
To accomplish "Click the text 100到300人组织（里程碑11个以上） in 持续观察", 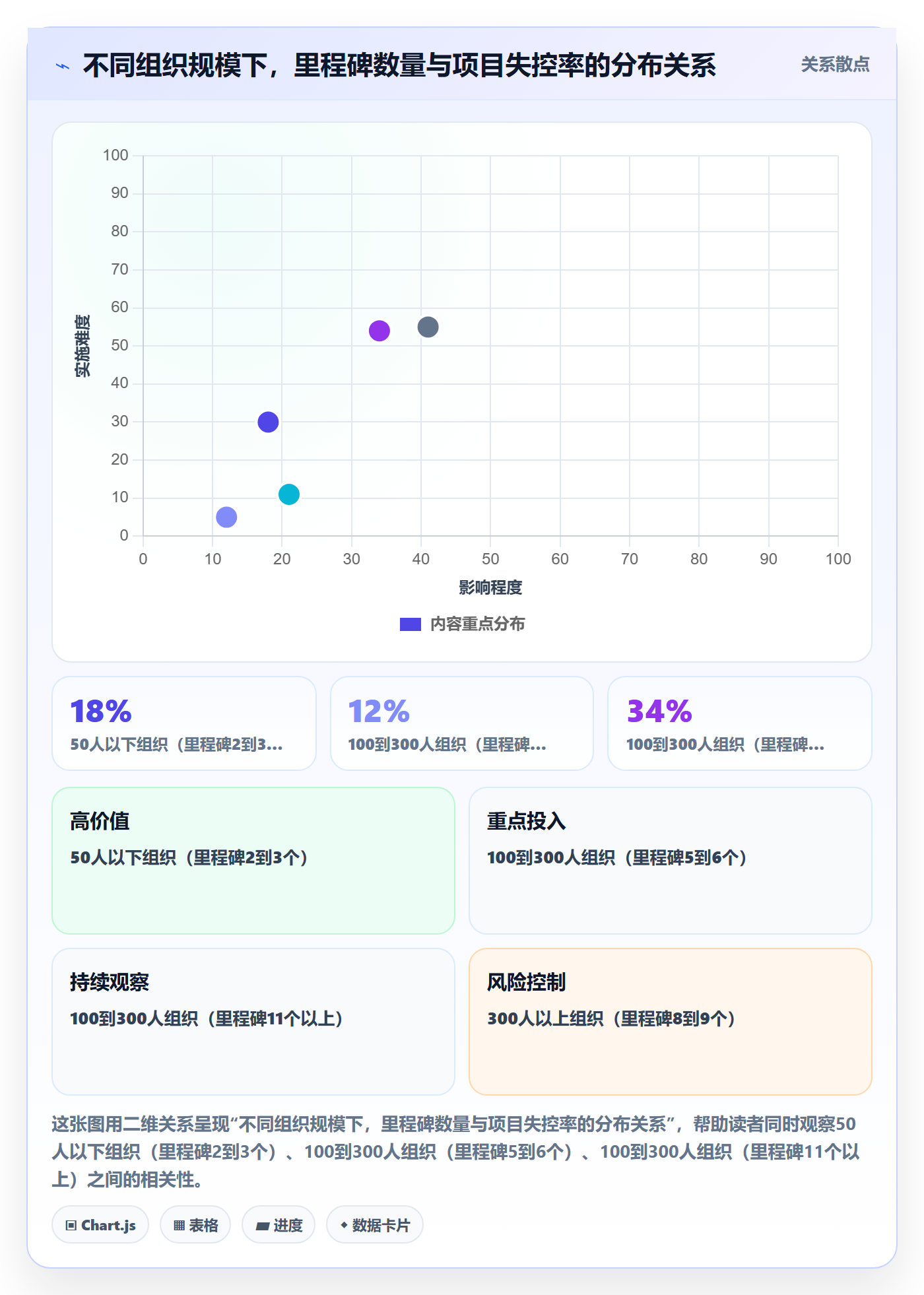I will pos(207,1018).
